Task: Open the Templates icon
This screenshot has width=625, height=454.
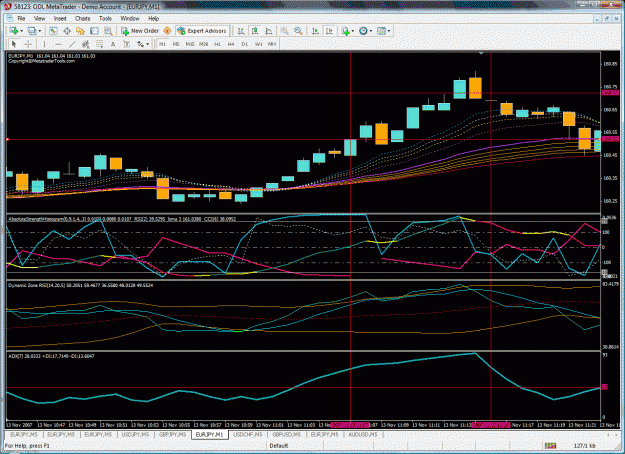Action: coord(381,31)
